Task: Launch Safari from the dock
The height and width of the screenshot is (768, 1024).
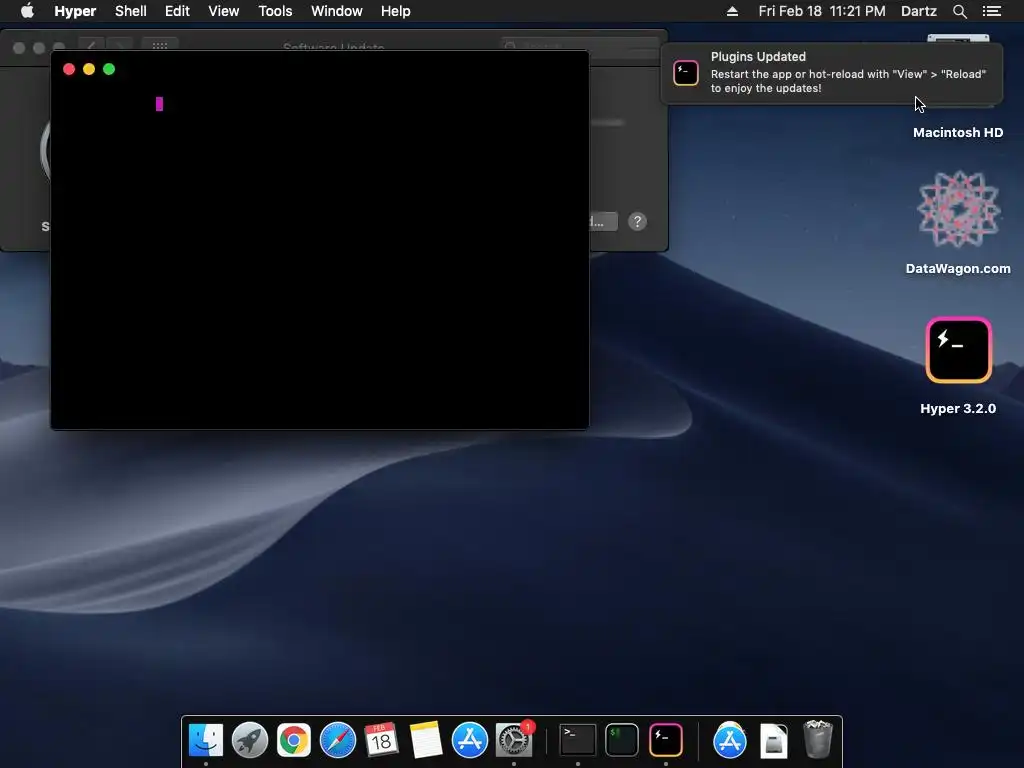Action: click(x=338, y=740)
